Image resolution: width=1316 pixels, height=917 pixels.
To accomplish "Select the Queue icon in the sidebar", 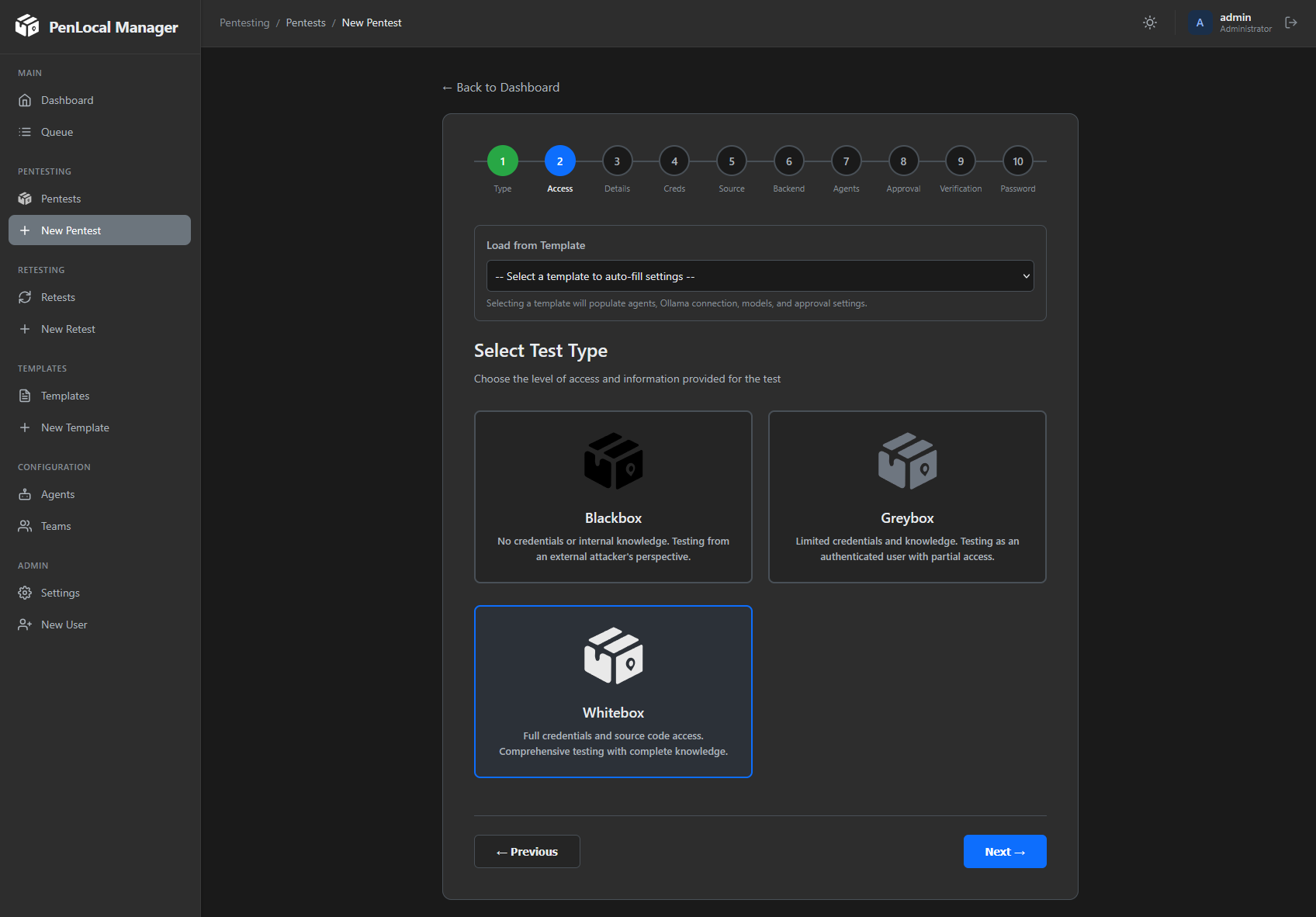I will coord(26,132).
